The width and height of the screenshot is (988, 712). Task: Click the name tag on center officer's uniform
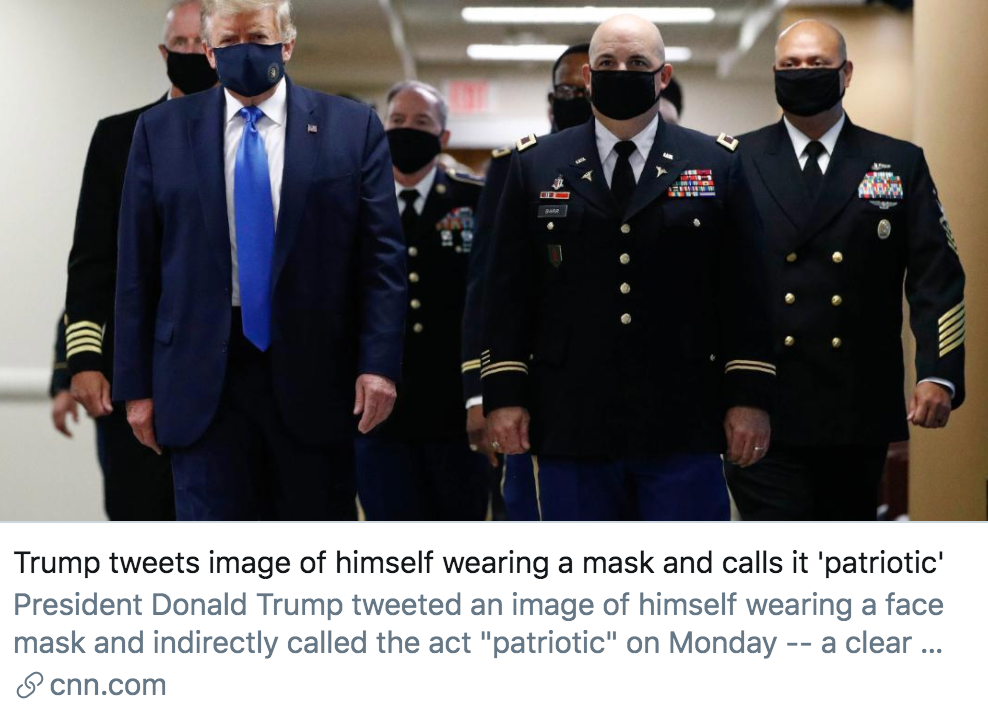[x=551, y=212]
